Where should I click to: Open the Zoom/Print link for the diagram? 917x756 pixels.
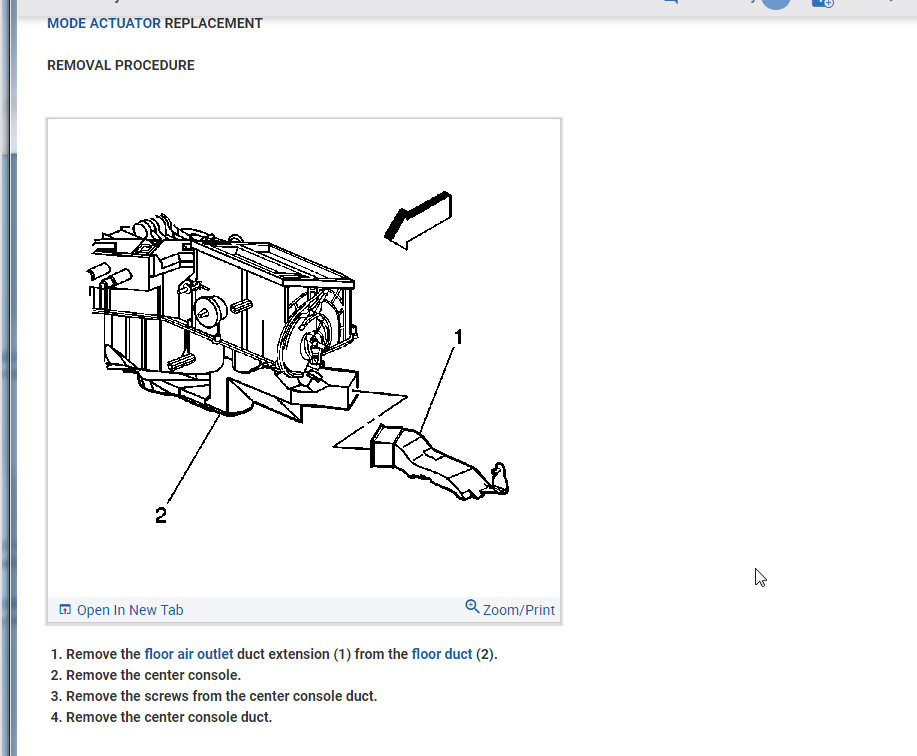point(519,610)
